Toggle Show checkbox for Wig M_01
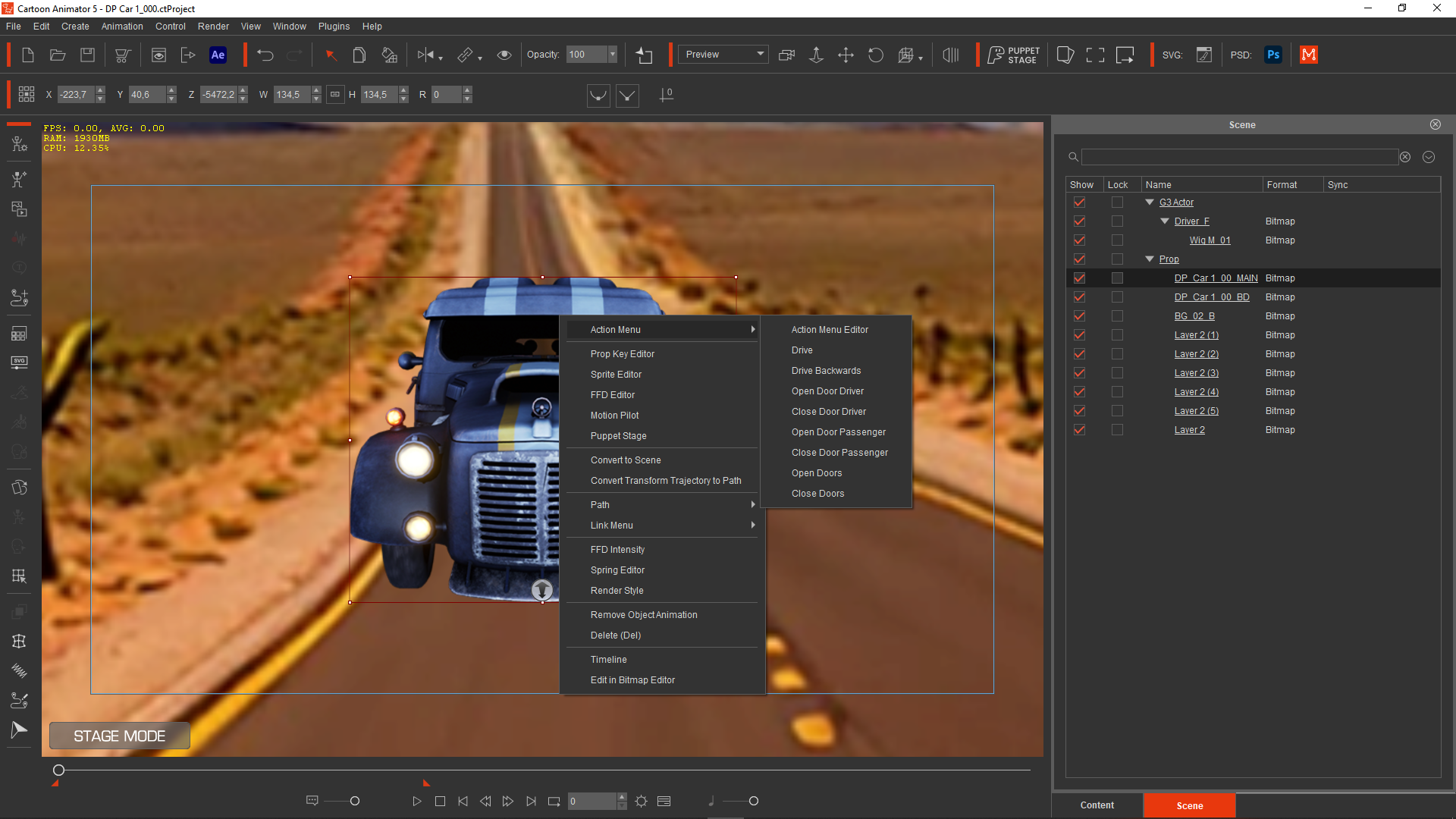This screenshot has width=1456, height=819. 1079,240
